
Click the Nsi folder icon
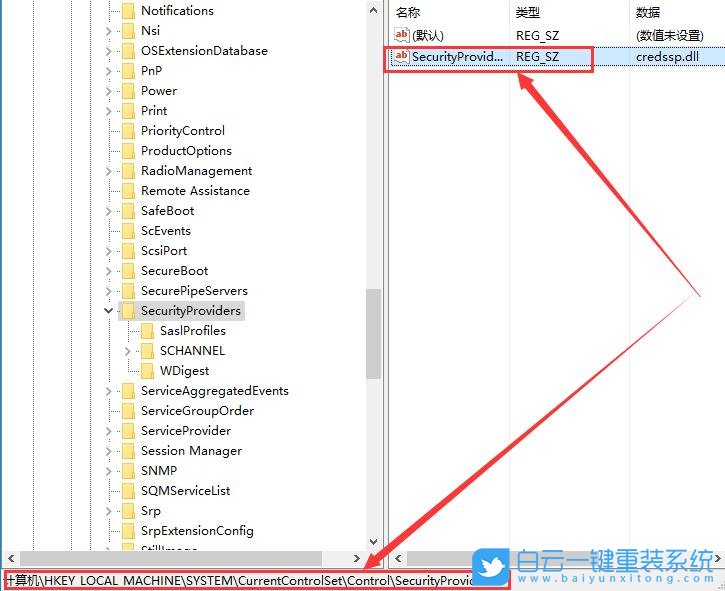pyautogui.click(x=128, y=31)
